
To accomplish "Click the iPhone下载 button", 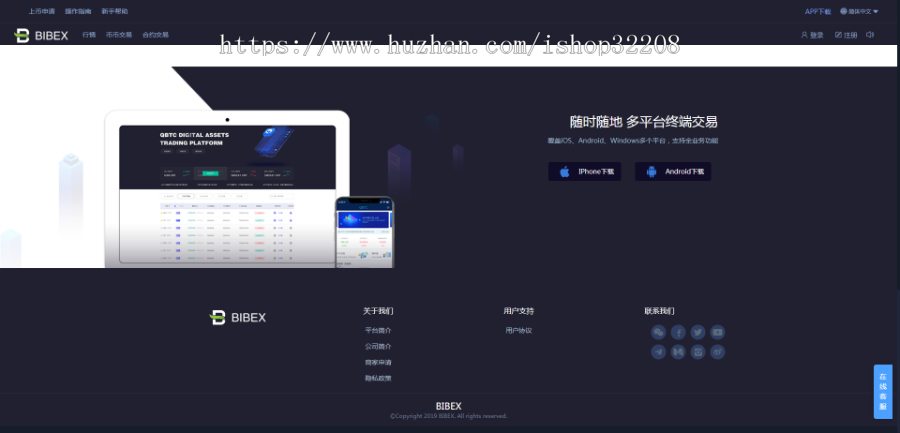I will 584,172.
